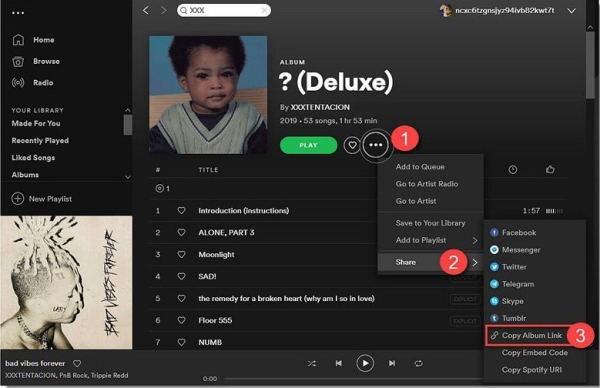Viewport: 600px width, 388px height.
Task: Toggle repeat mode
Action: [419, 364]
